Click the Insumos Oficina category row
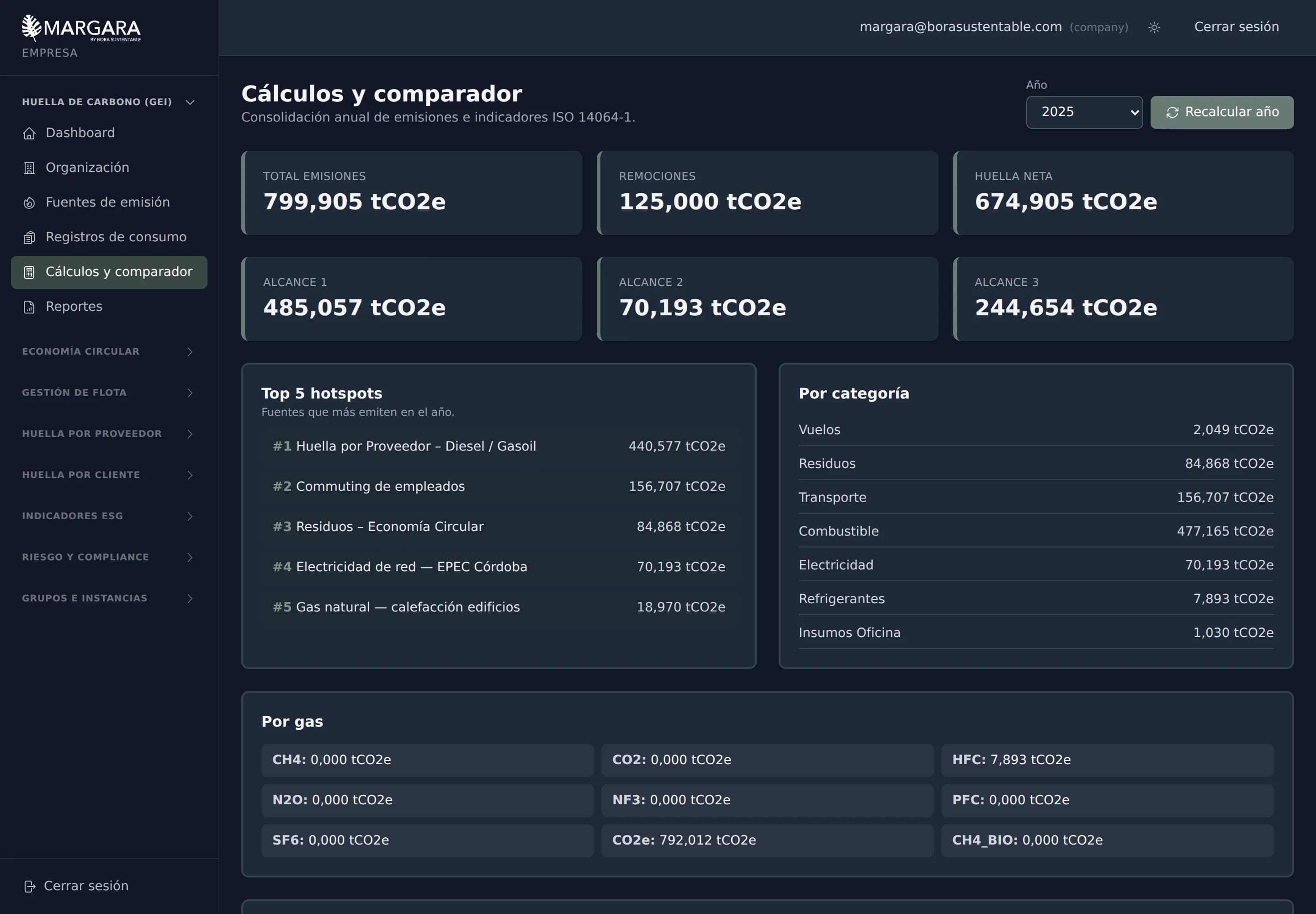The image size is (1316, 914). [x=1036, y=632]
